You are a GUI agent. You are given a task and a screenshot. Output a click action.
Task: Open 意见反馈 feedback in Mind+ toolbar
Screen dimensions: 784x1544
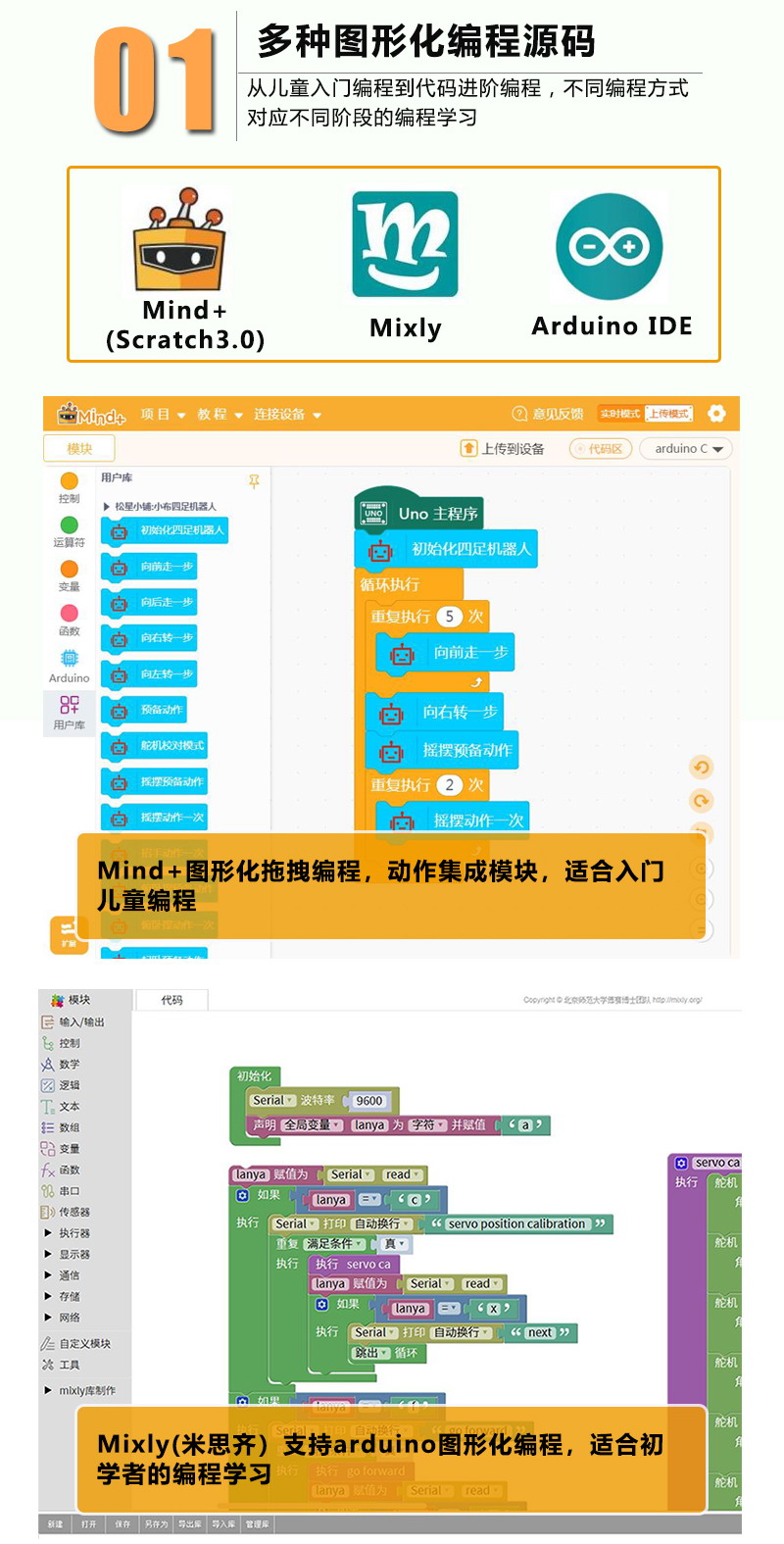548,414
